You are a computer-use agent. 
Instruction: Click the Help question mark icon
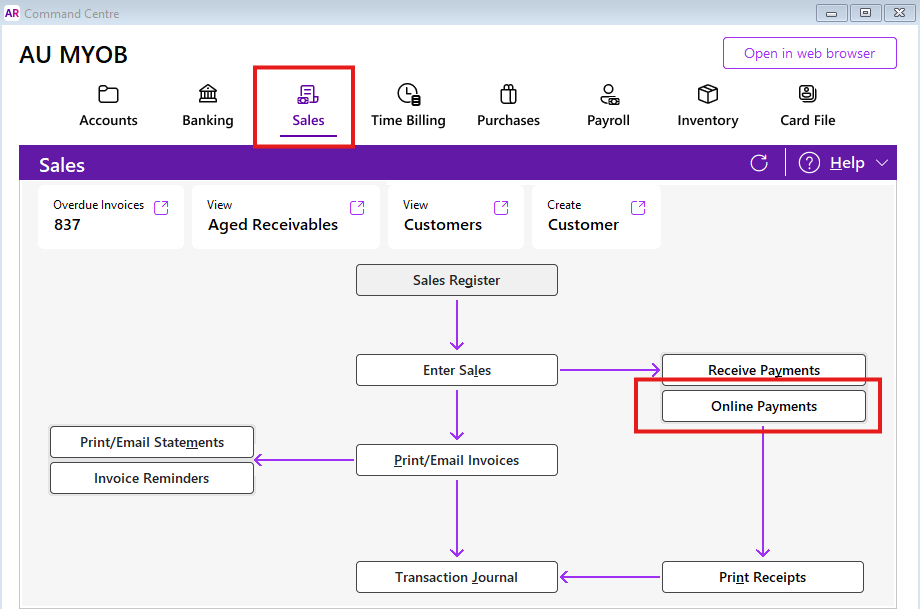[x=809, y=163]
